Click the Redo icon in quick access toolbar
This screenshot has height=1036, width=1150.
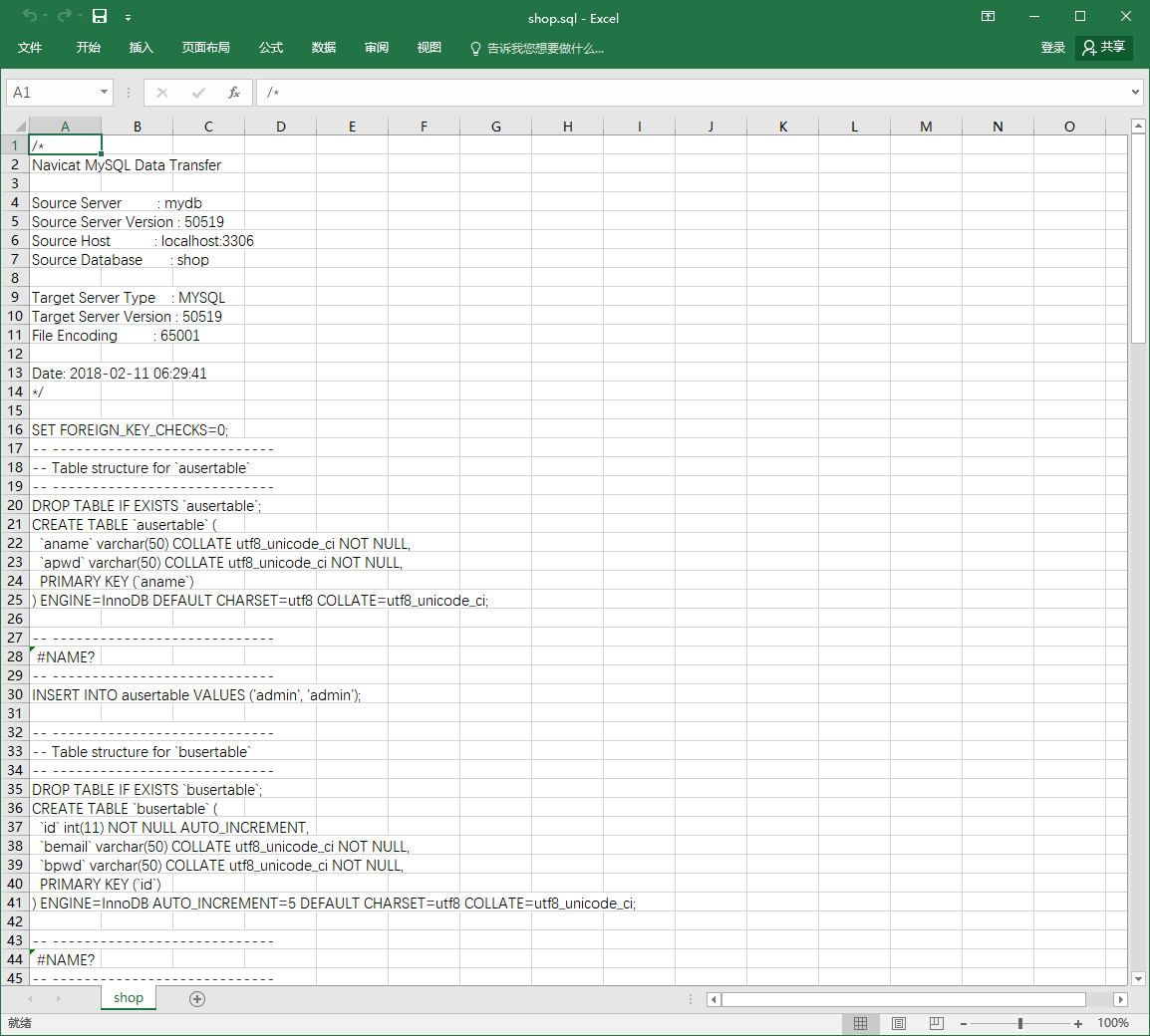[x=65, y=16]
